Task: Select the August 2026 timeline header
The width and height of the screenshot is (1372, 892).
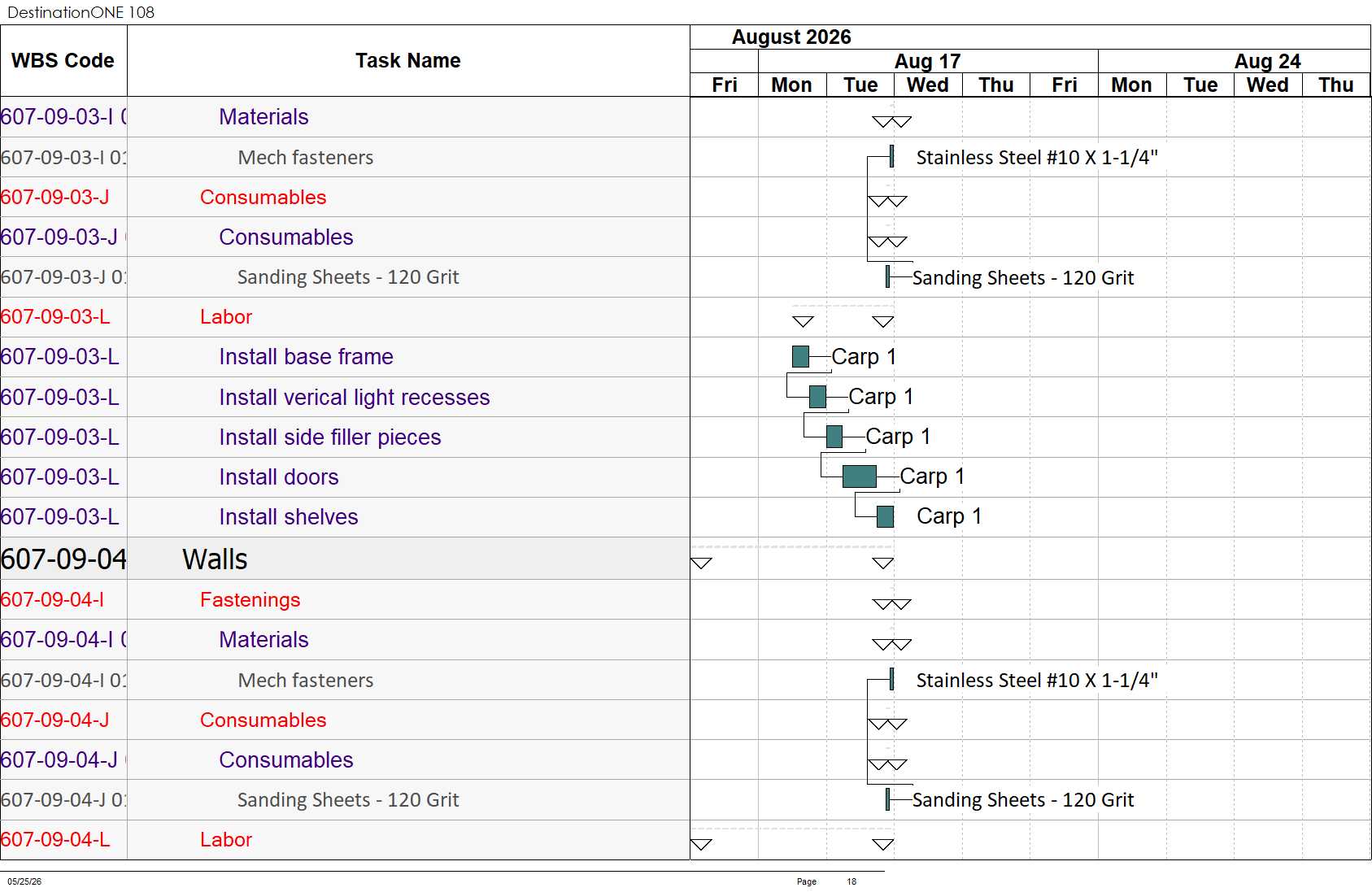Action: [x=791, y=37]
